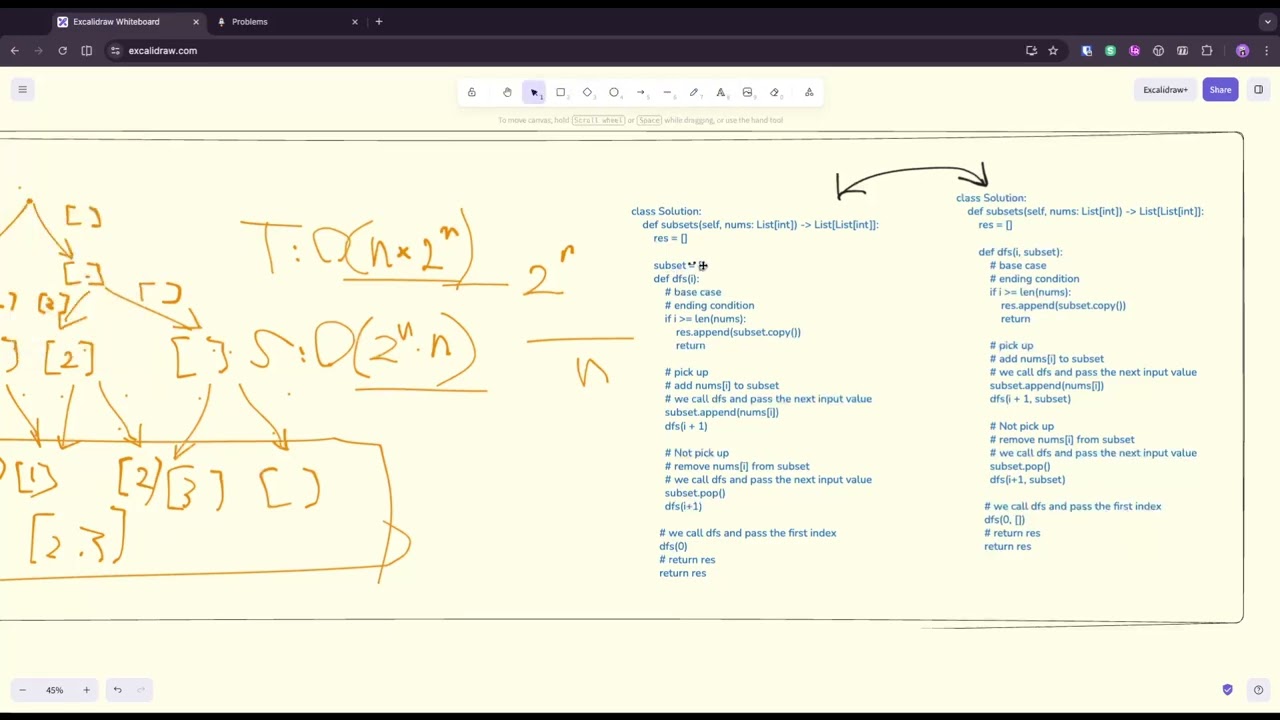Open the browser three-dot menu
Image resolution: width=1280 pixels, height=720 pixels.
click(x=1267, y=50)
